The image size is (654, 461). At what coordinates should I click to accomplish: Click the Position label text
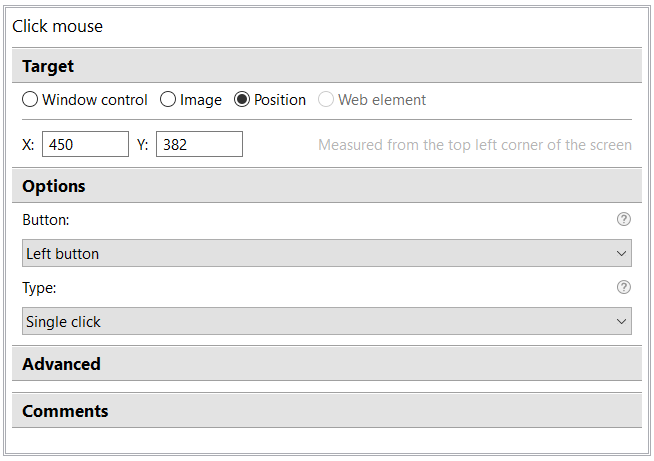280,100
